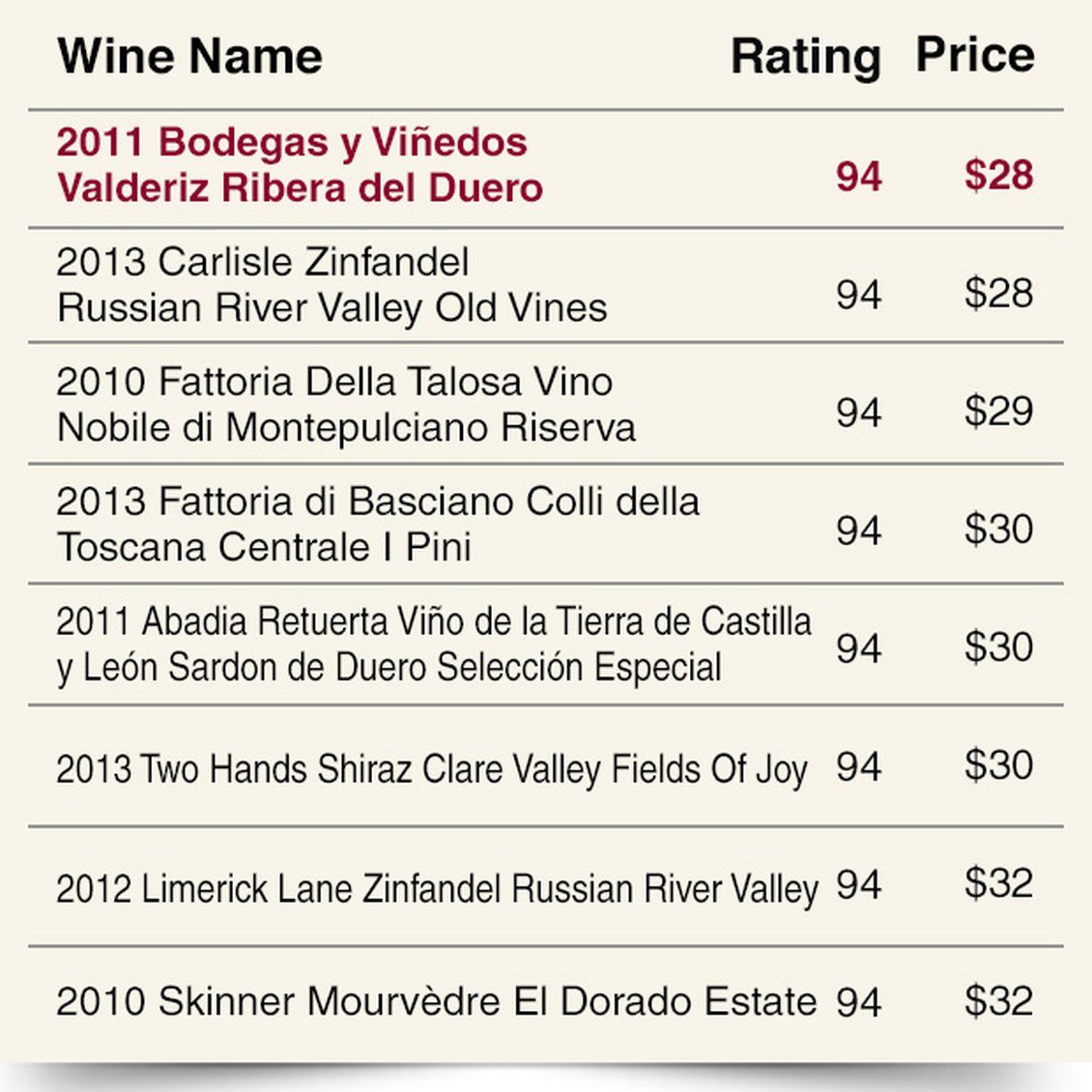The image size is (1092, 1092).
Task: Select 2012 Limerick Lane Zinfandel wine
Action: pos(437,888)
